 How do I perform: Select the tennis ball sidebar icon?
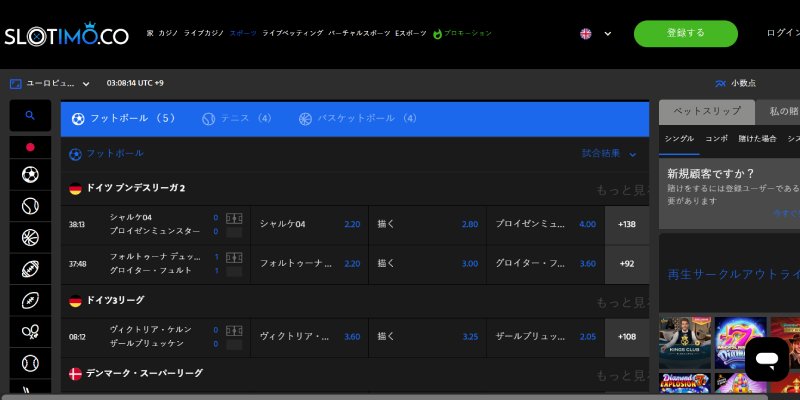[30, 206]
